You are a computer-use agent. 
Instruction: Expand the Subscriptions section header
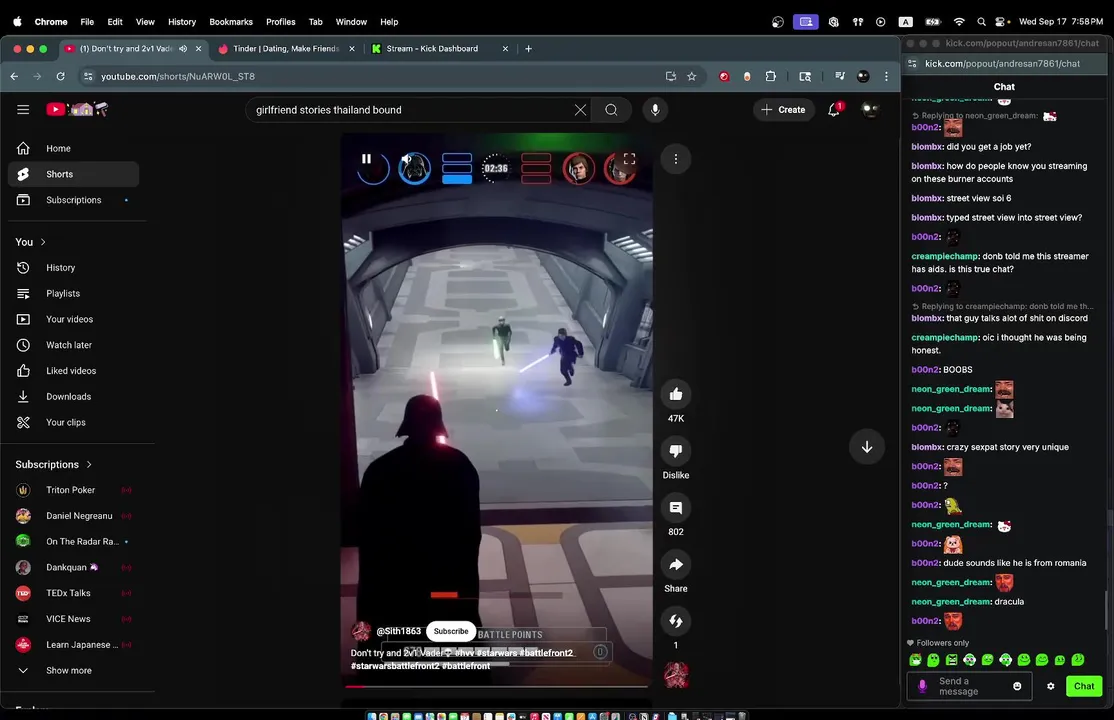54,465
